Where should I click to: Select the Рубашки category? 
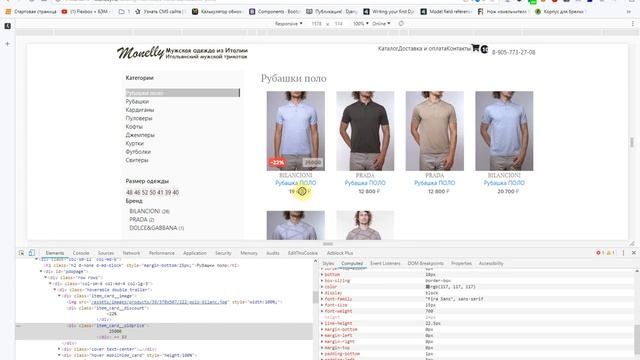point(137,101)
